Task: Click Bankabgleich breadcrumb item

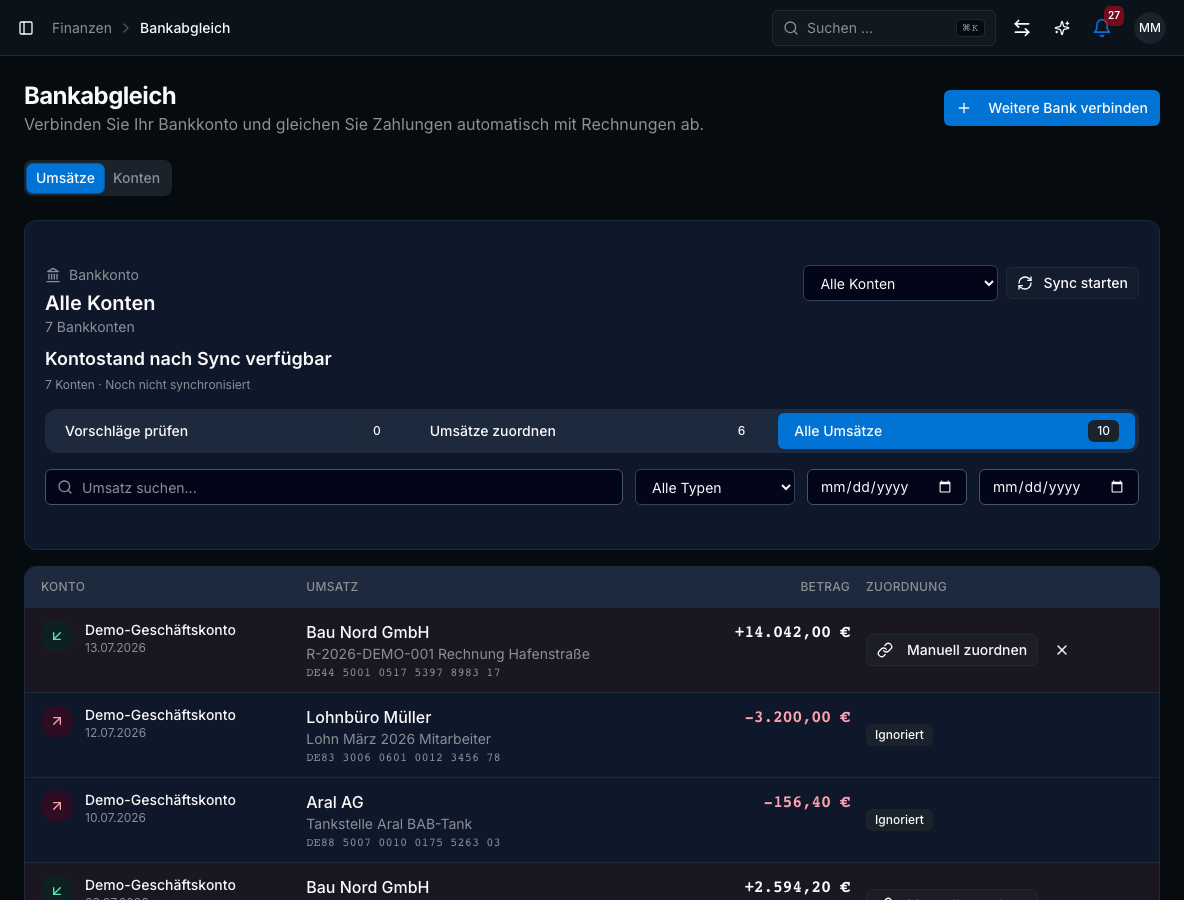Action: tap(185, 28)
